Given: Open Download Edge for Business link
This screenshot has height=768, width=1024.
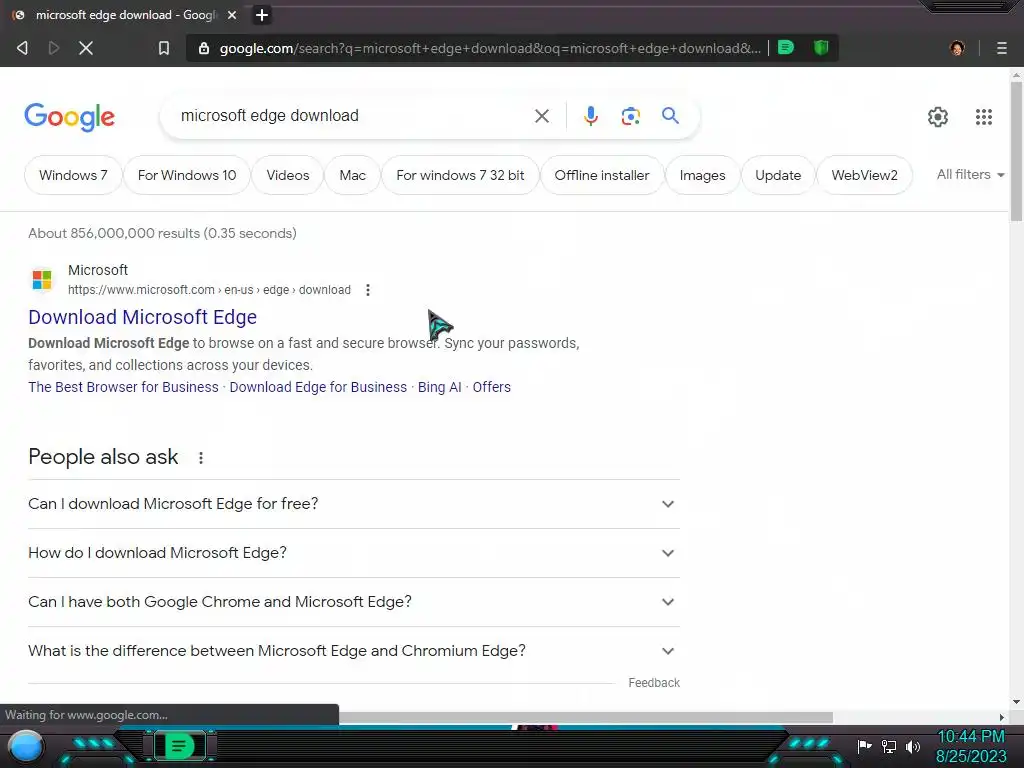Looking at the screenshot, I should point(318,387).
